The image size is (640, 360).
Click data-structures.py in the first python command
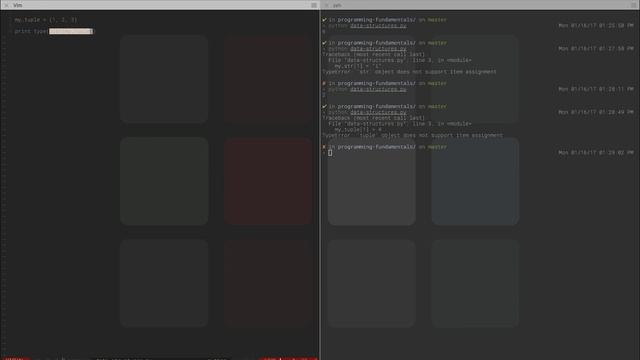(x=378, y=25)
